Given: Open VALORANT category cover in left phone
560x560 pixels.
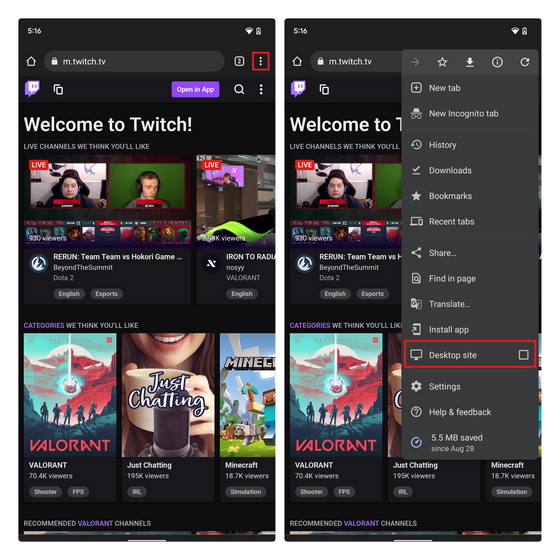Looking at the screenshot, I should tap(70, 395).
